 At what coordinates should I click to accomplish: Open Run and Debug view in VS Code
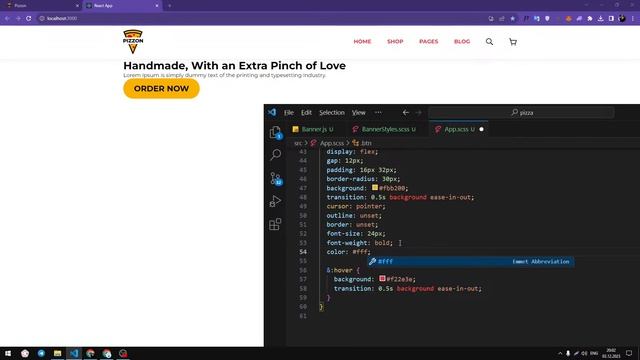(x=276, y=201)
